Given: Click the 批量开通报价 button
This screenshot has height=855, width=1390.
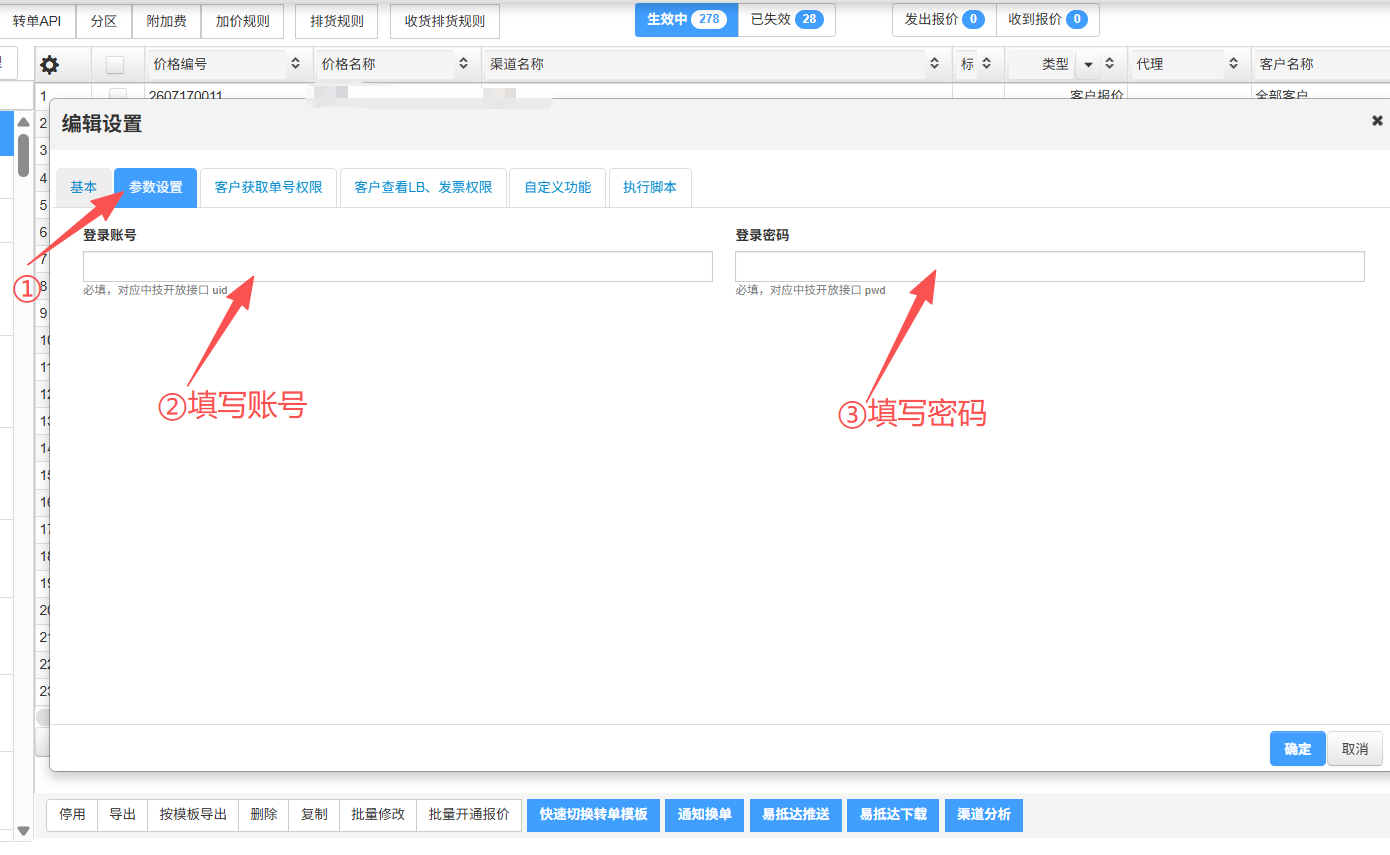Looking at the screenshot, I should [469, 815].
